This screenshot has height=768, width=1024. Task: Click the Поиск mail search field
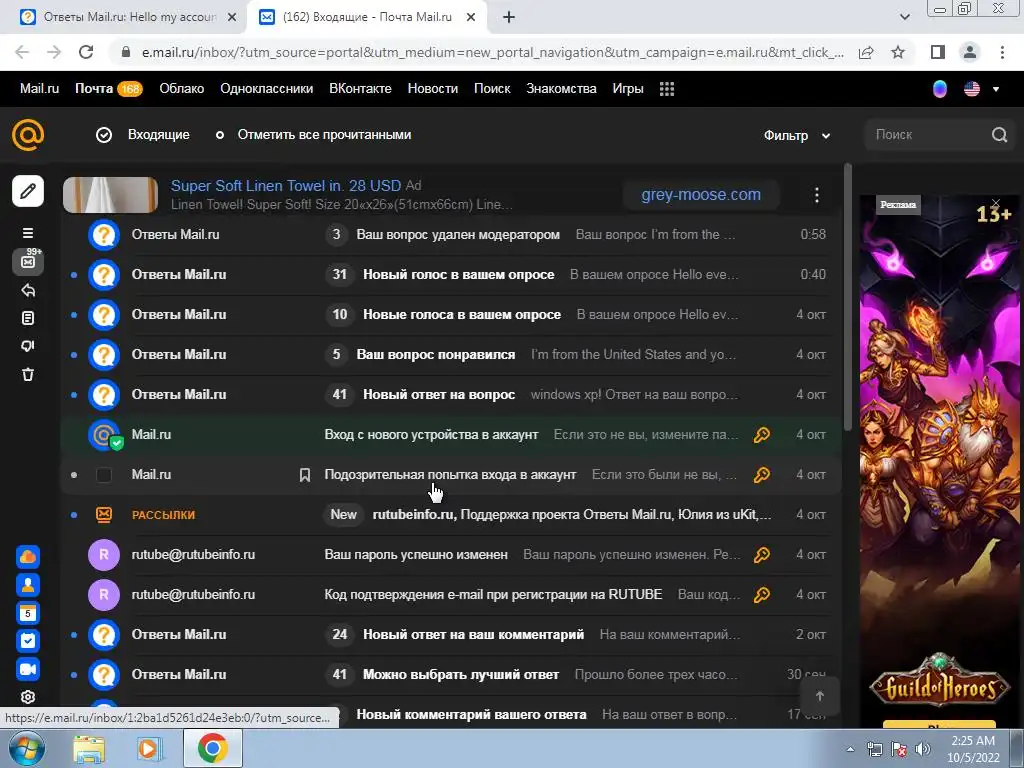(931, 135)
